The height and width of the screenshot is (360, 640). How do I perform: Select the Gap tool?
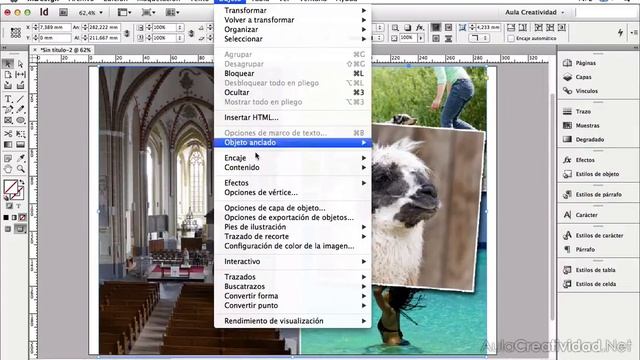point(20,75)
